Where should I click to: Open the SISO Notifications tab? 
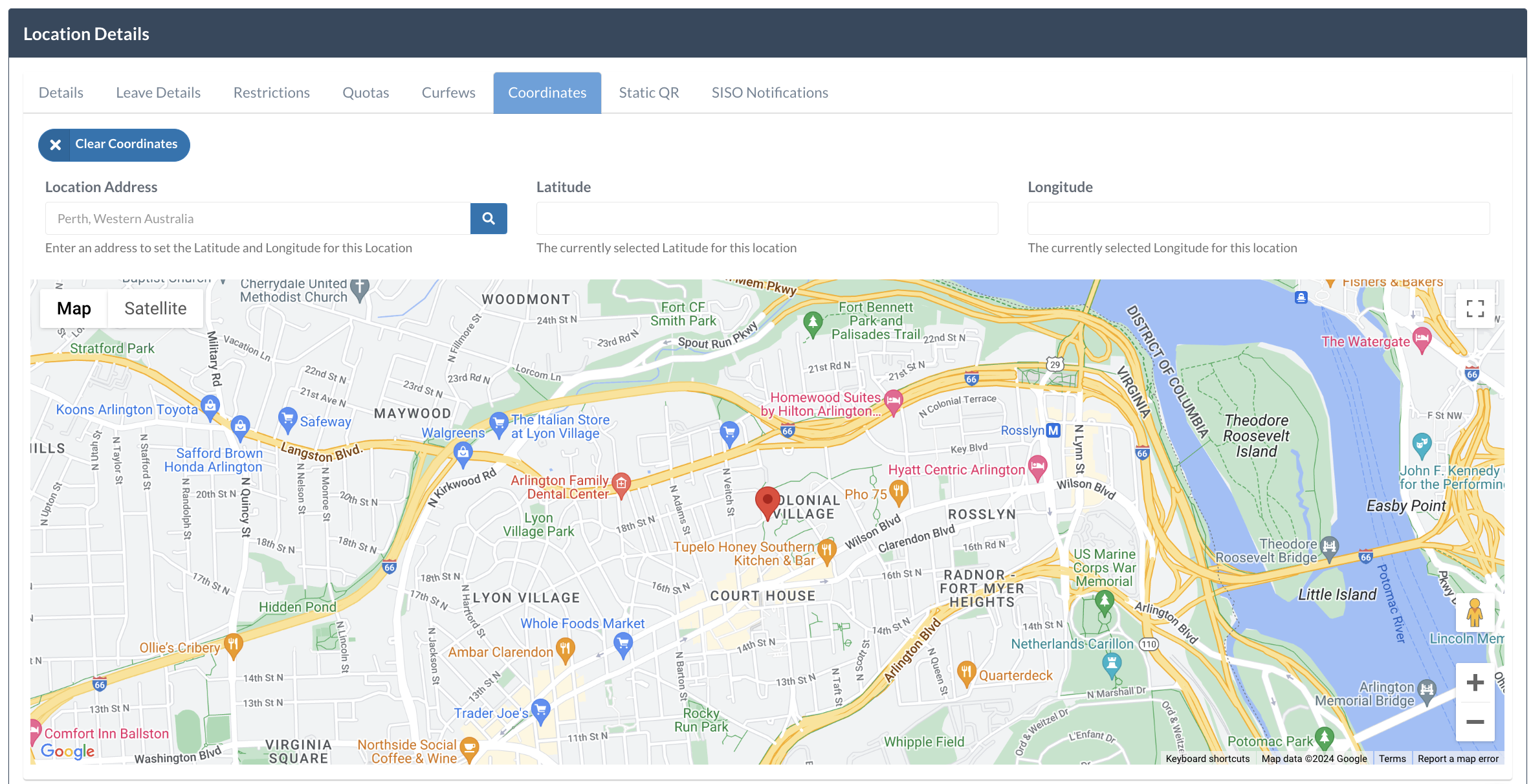[x=769, y=93]
